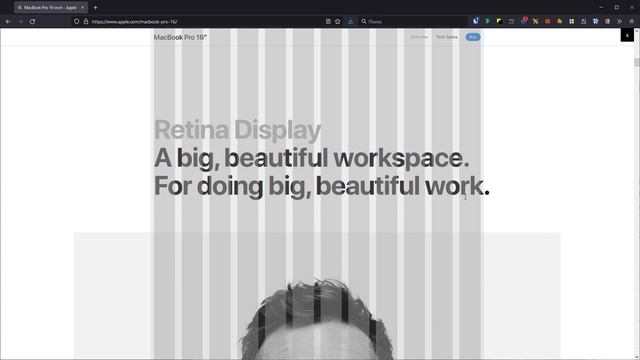Open tracking protection shield icon

pos(76,22)
